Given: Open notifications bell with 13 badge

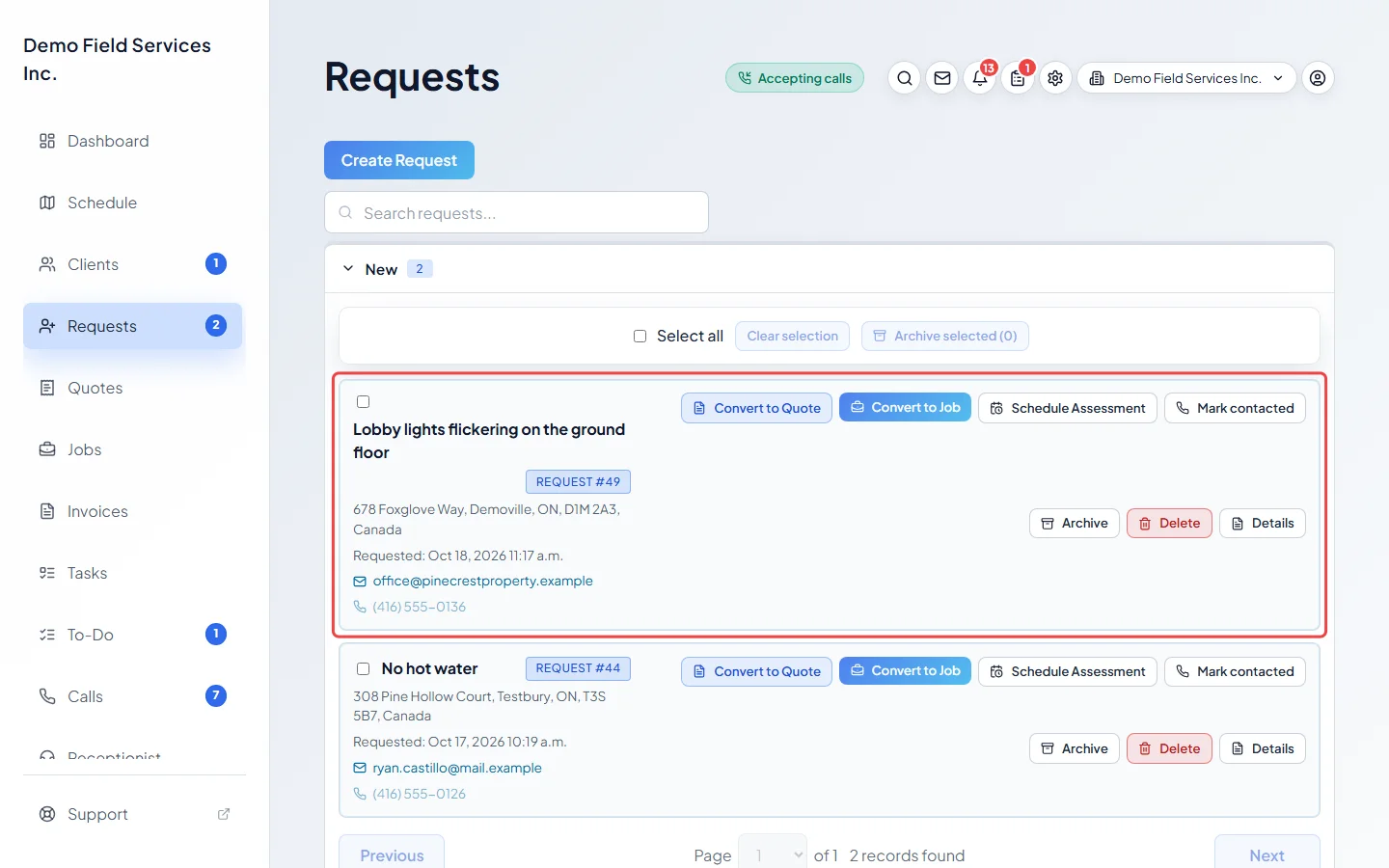Looking at the screenshot, I should pyautogui.click(x=980, y=78).
